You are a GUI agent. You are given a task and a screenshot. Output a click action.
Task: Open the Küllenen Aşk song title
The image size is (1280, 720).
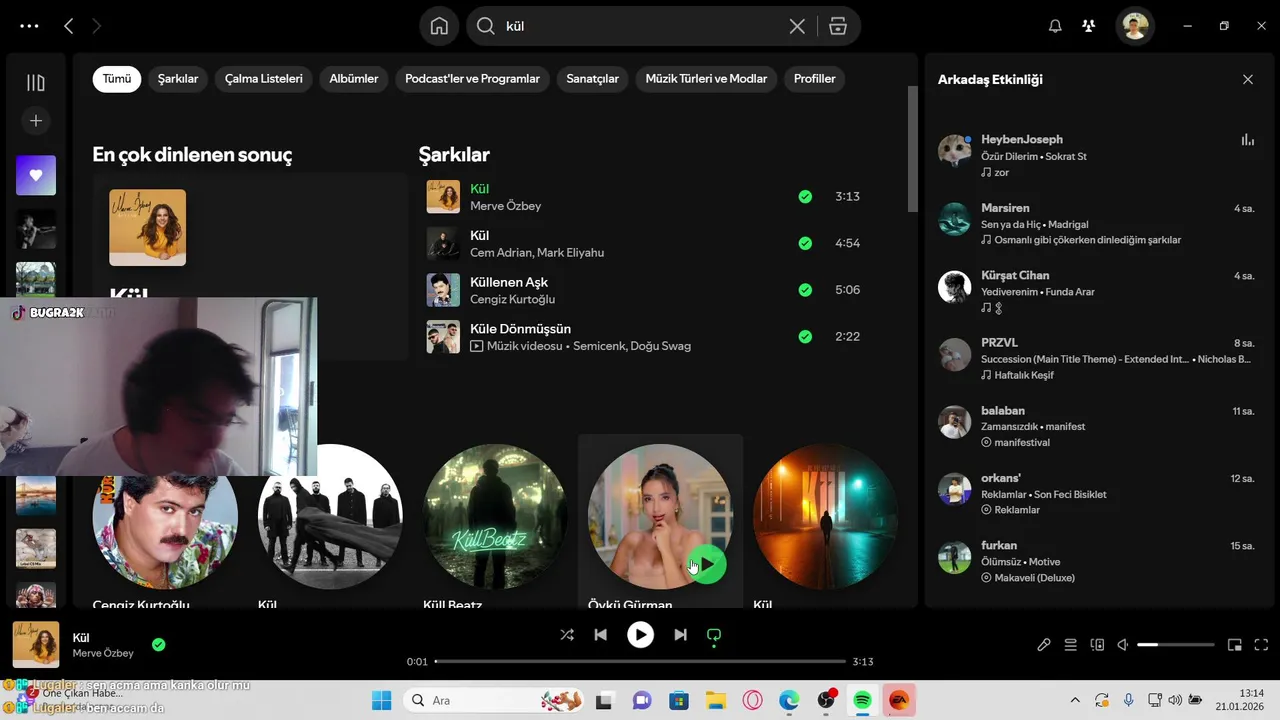click(x=509, y=282)
